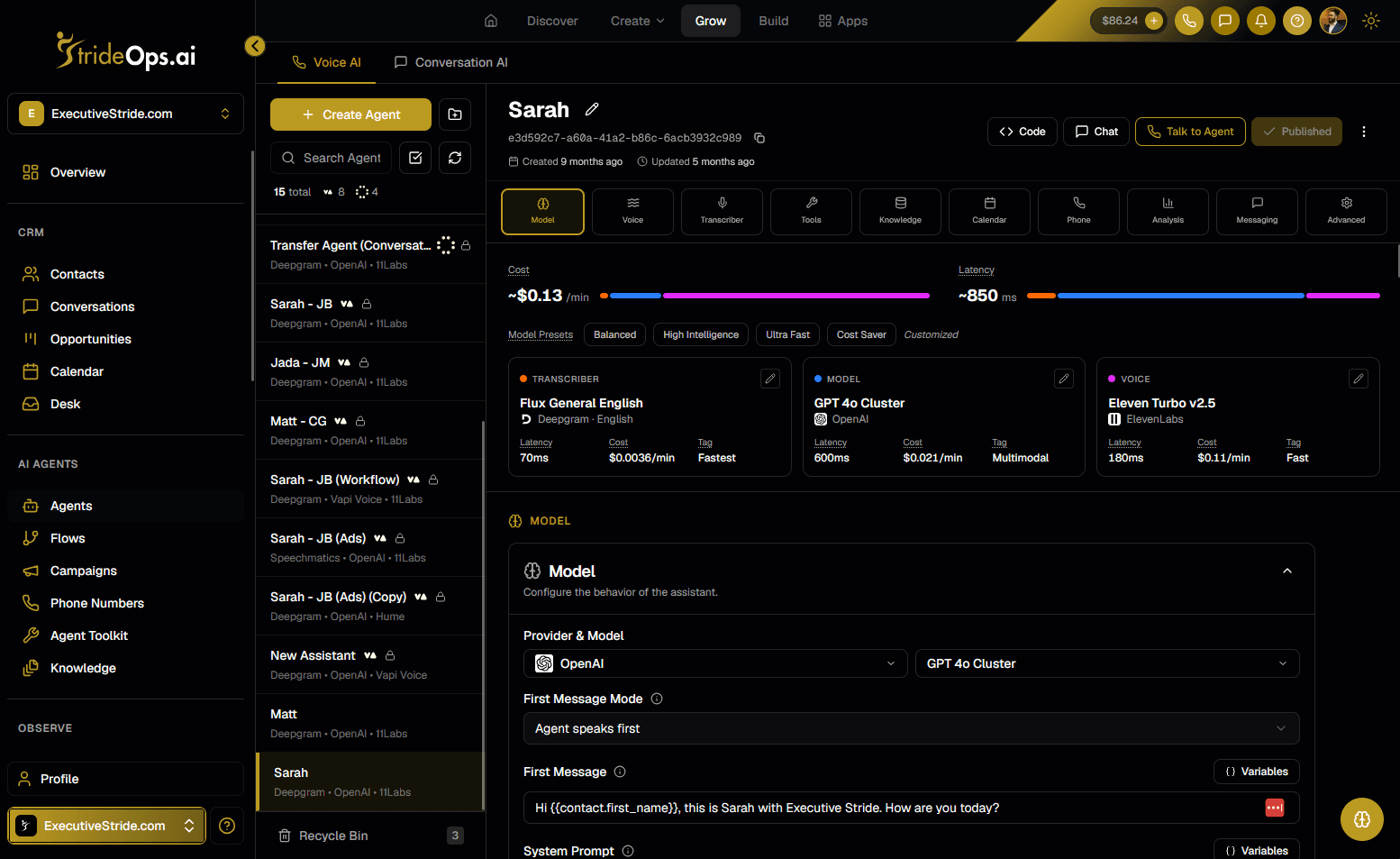Expand the First Message Mode dropdown

[911, 728]
